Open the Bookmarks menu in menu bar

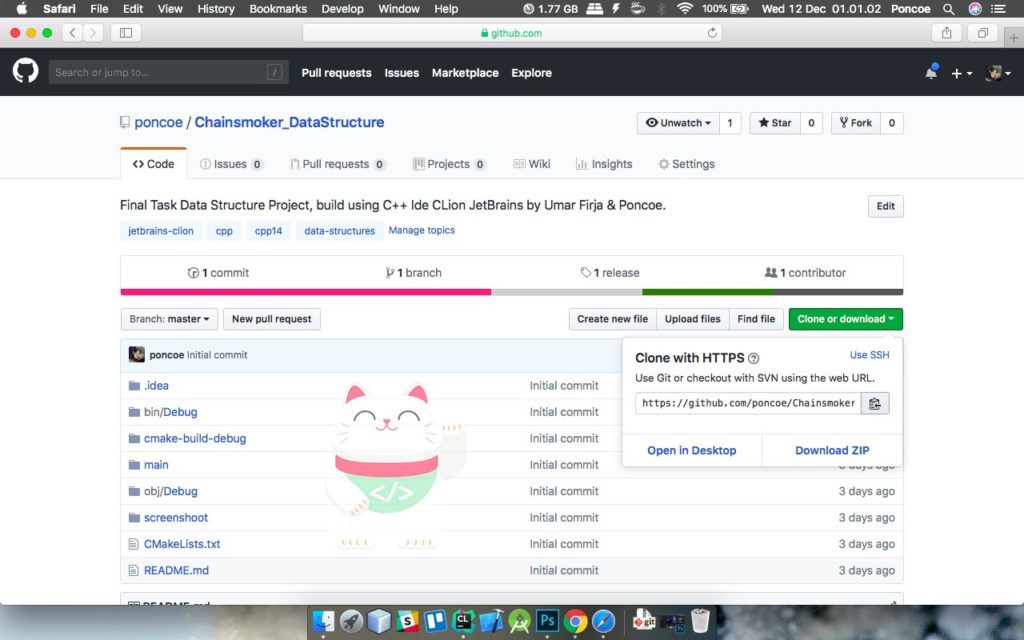(x=278, y=8)
